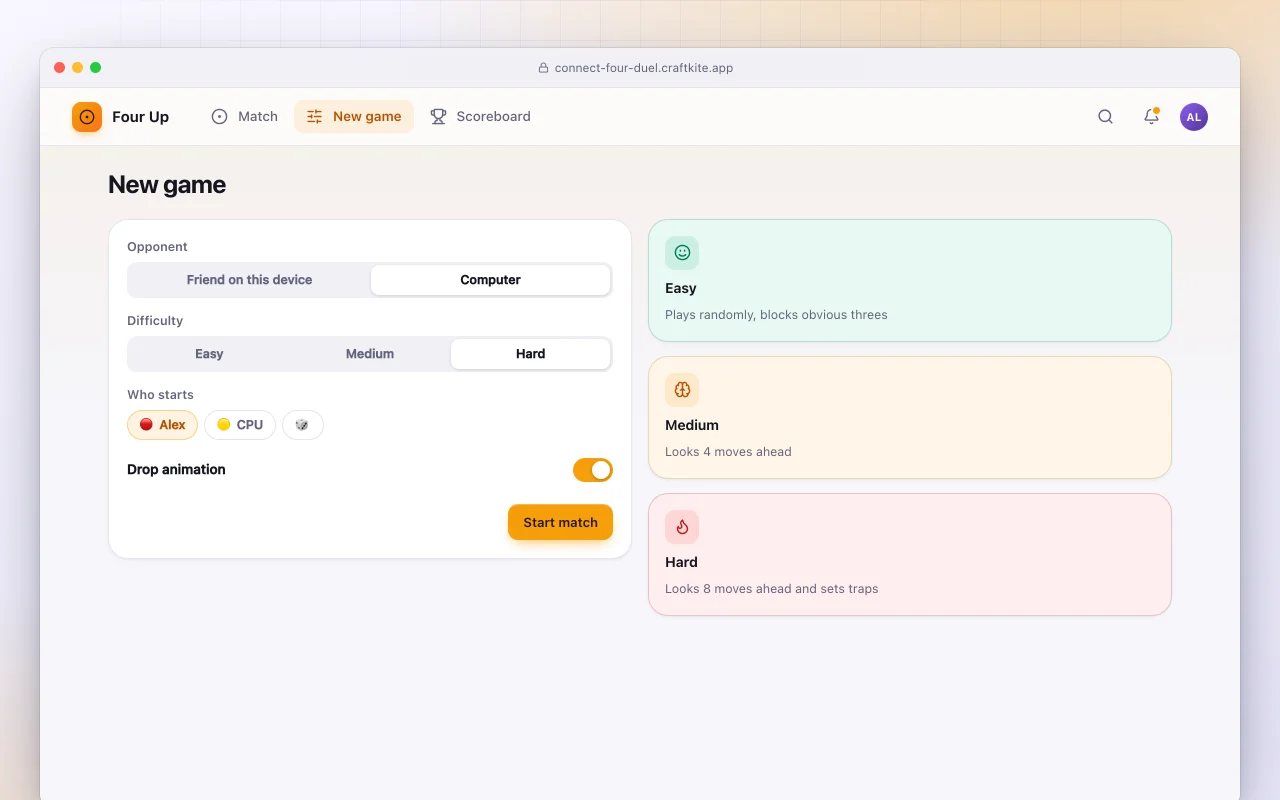Screen dimensions: 1280x800
Task: Open the Scoreboard tab
Action: coord(481,117)
